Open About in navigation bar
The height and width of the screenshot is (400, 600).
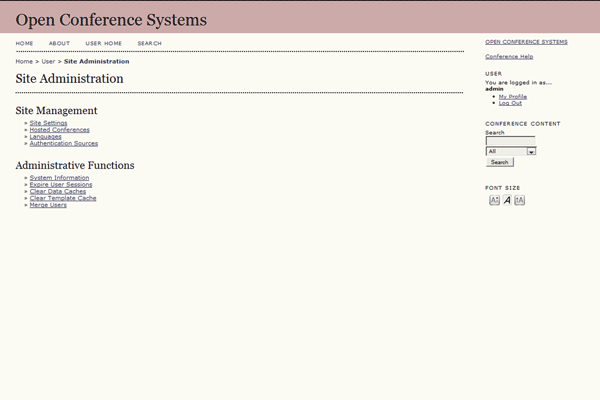[x=59, y=44]
